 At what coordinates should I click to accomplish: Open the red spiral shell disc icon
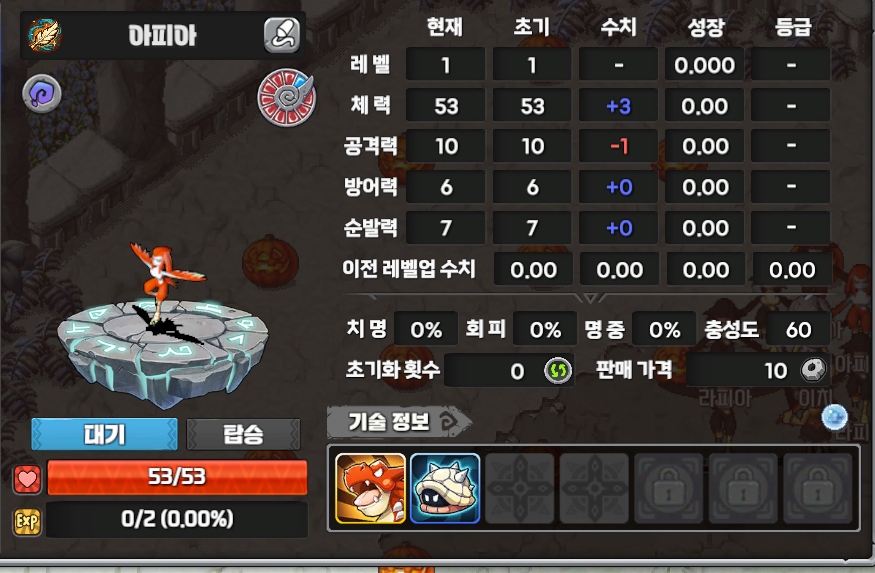point(287,97)
